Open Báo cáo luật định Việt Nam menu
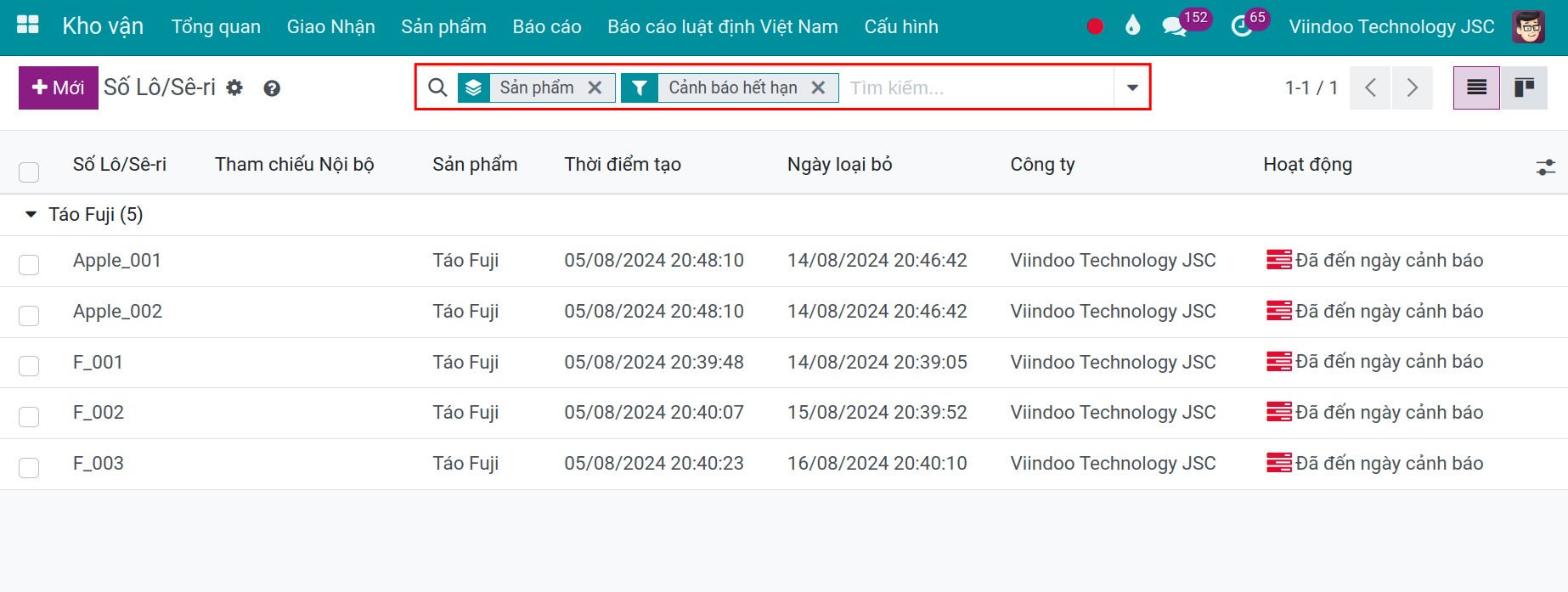This screenshot has height=592, width=1568. pyautogui.click(x=723, y=26)
